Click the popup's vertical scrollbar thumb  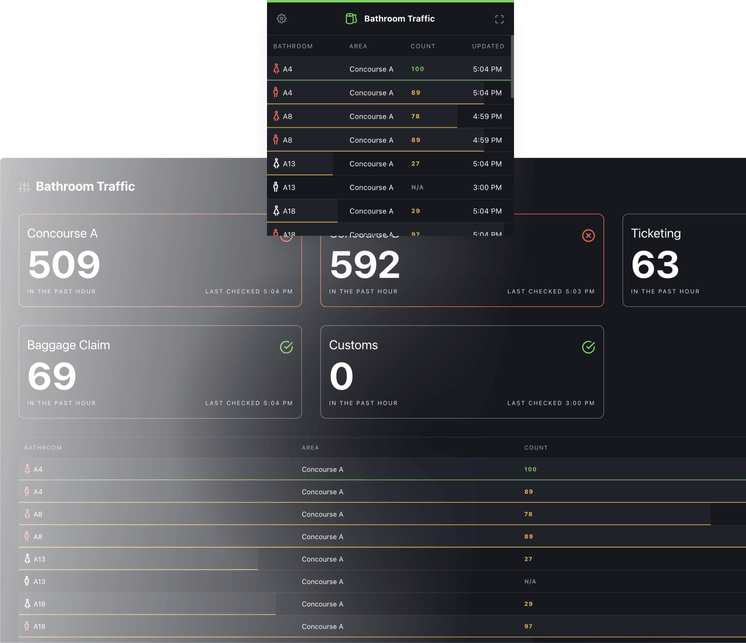pyautogui.click(x=512, y=67)
